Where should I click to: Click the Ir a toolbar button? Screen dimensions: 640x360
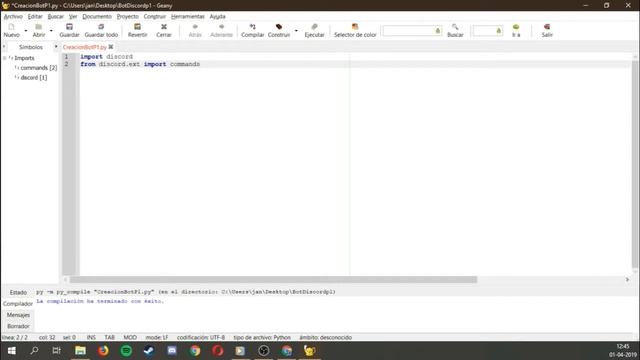(516, 31)
